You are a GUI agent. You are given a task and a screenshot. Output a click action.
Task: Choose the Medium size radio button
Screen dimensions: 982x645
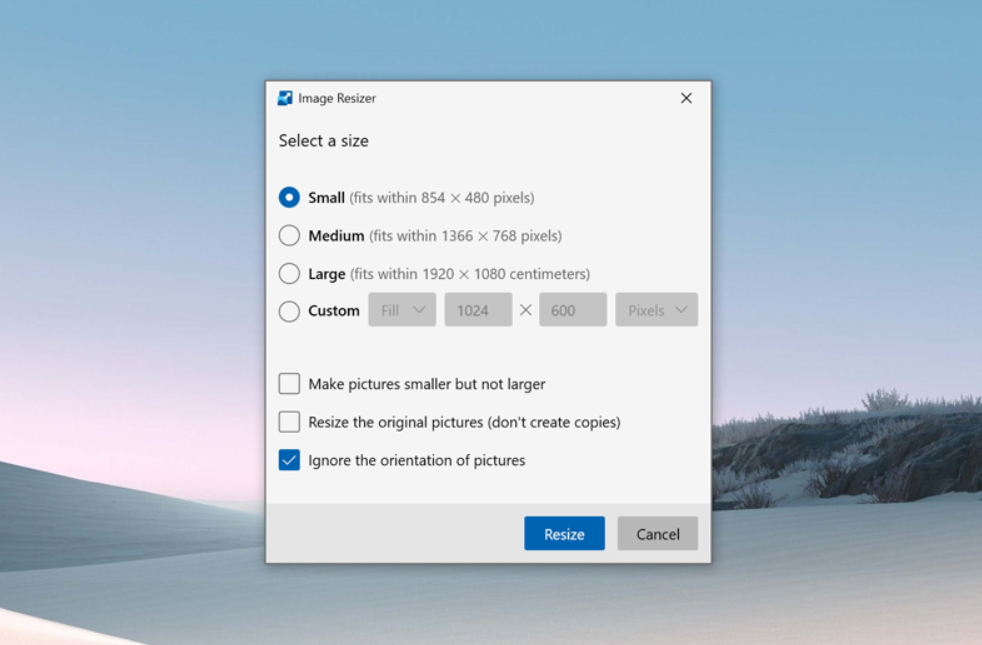pyautogui.click(x=289, y=236)
